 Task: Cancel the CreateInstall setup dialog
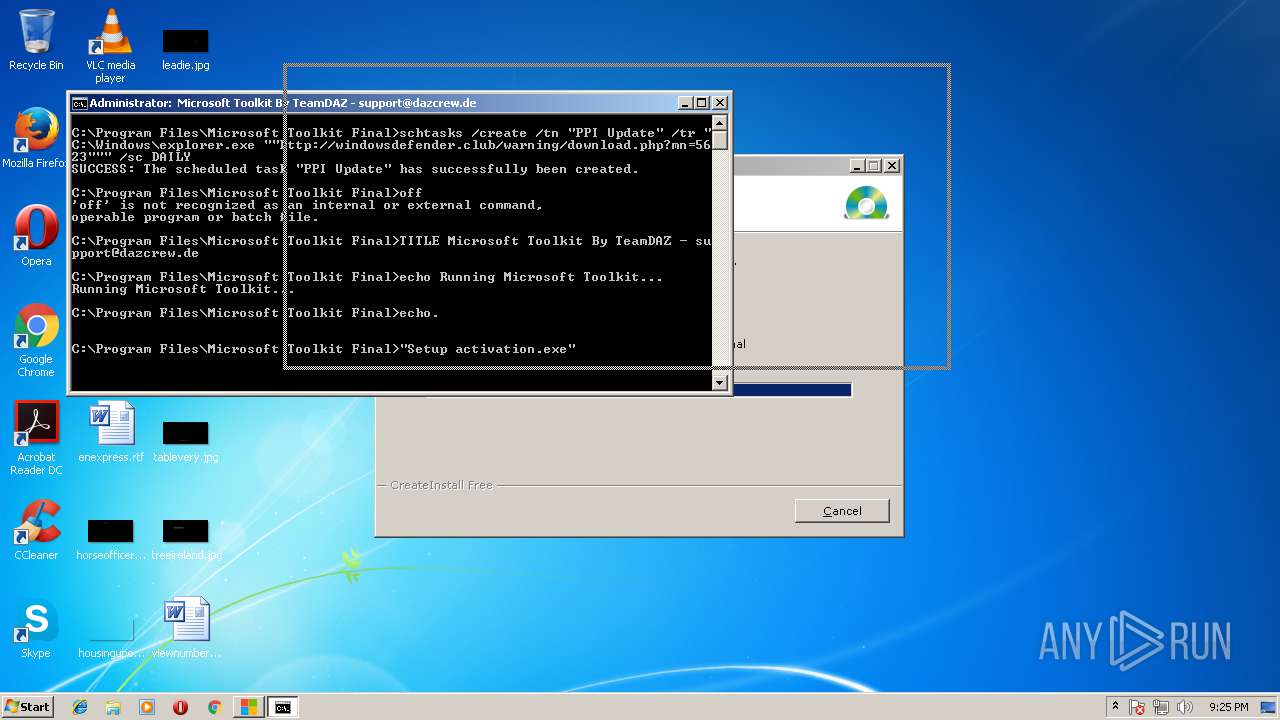(x=842, y=511)
